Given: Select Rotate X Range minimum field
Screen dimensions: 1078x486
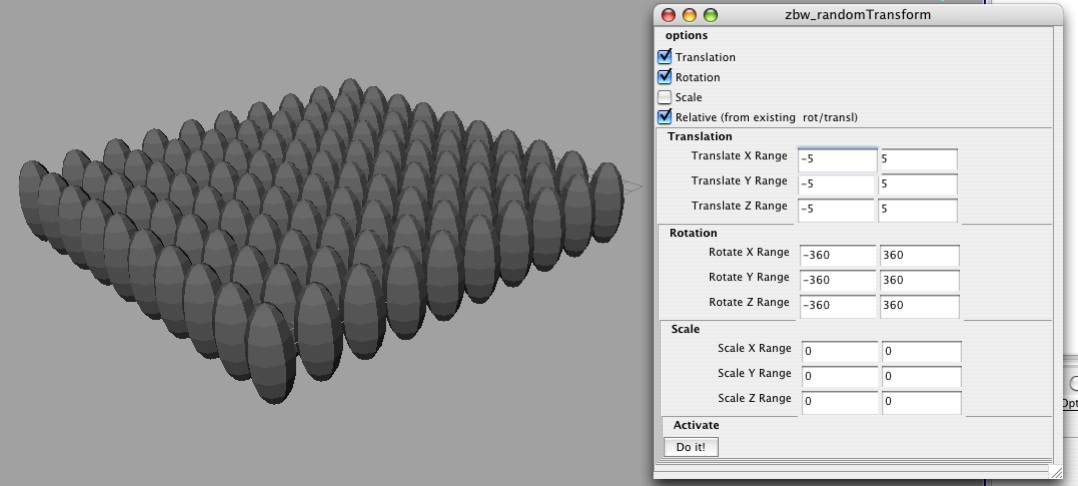Looking at the screenshot, I should click(x=838, y=255).
